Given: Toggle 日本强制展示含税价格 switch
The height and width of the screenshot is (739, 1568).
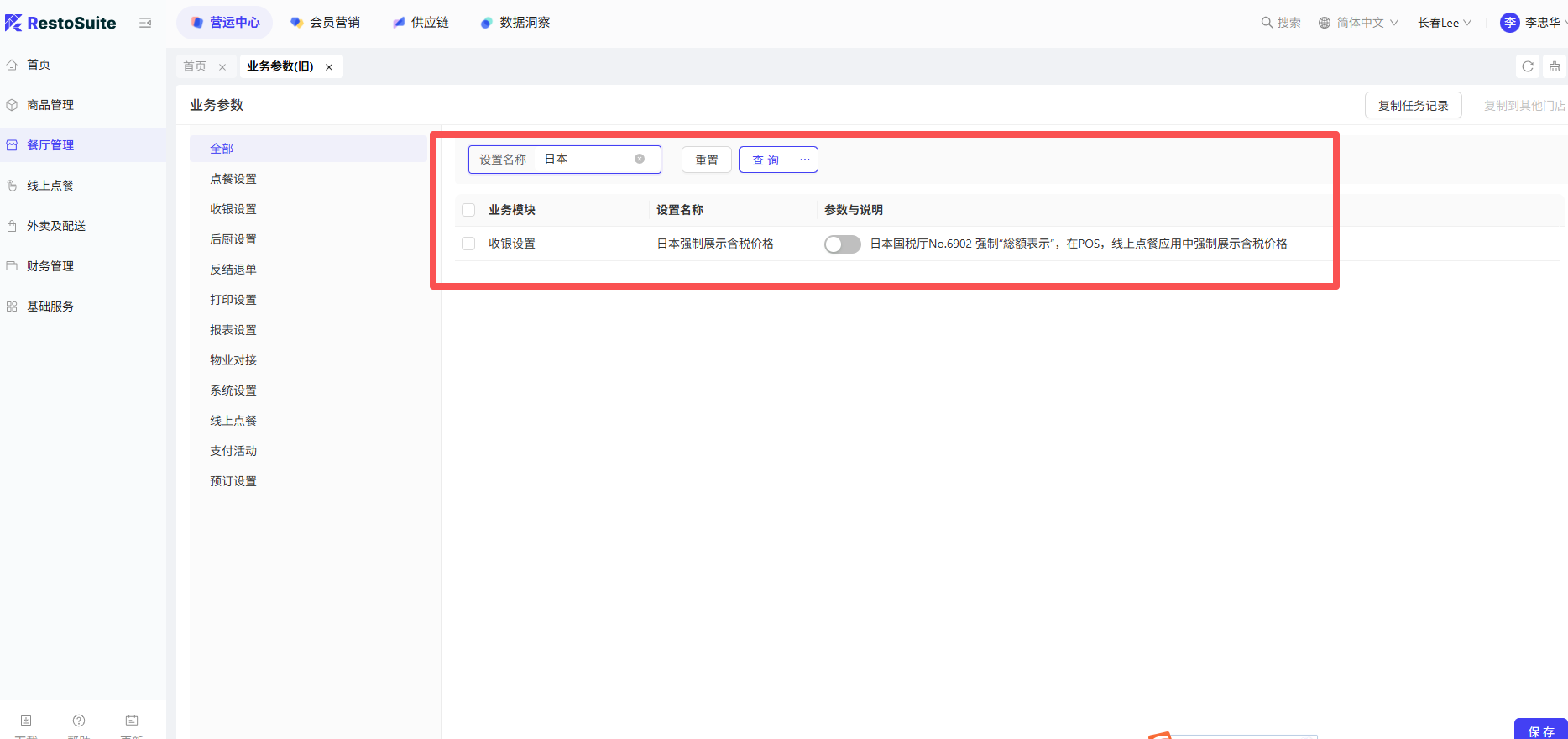Looking at the screenshot, I should [842, 244].
